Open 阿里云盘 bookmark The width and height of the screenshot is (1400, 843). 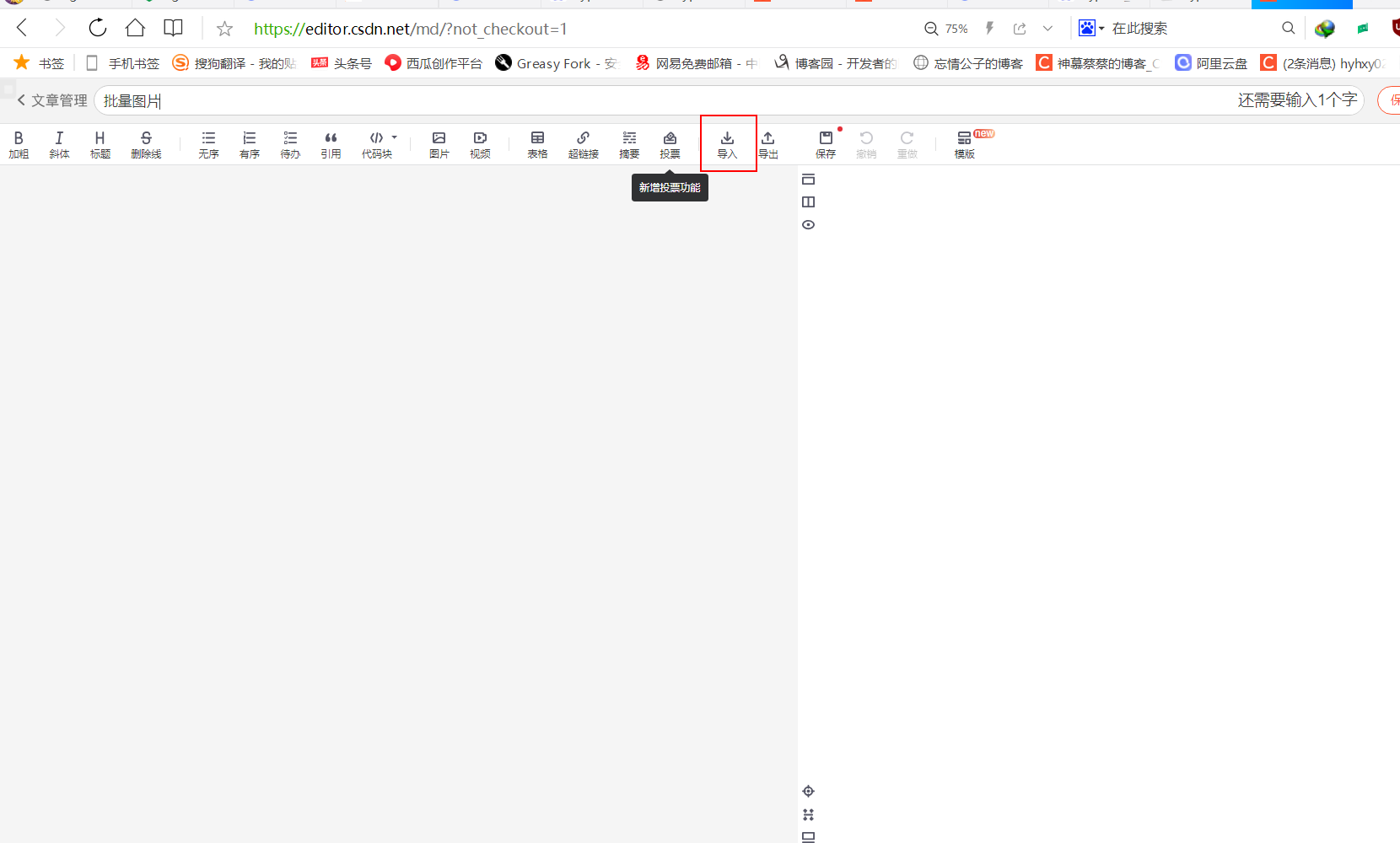(x=1211, y=63)
